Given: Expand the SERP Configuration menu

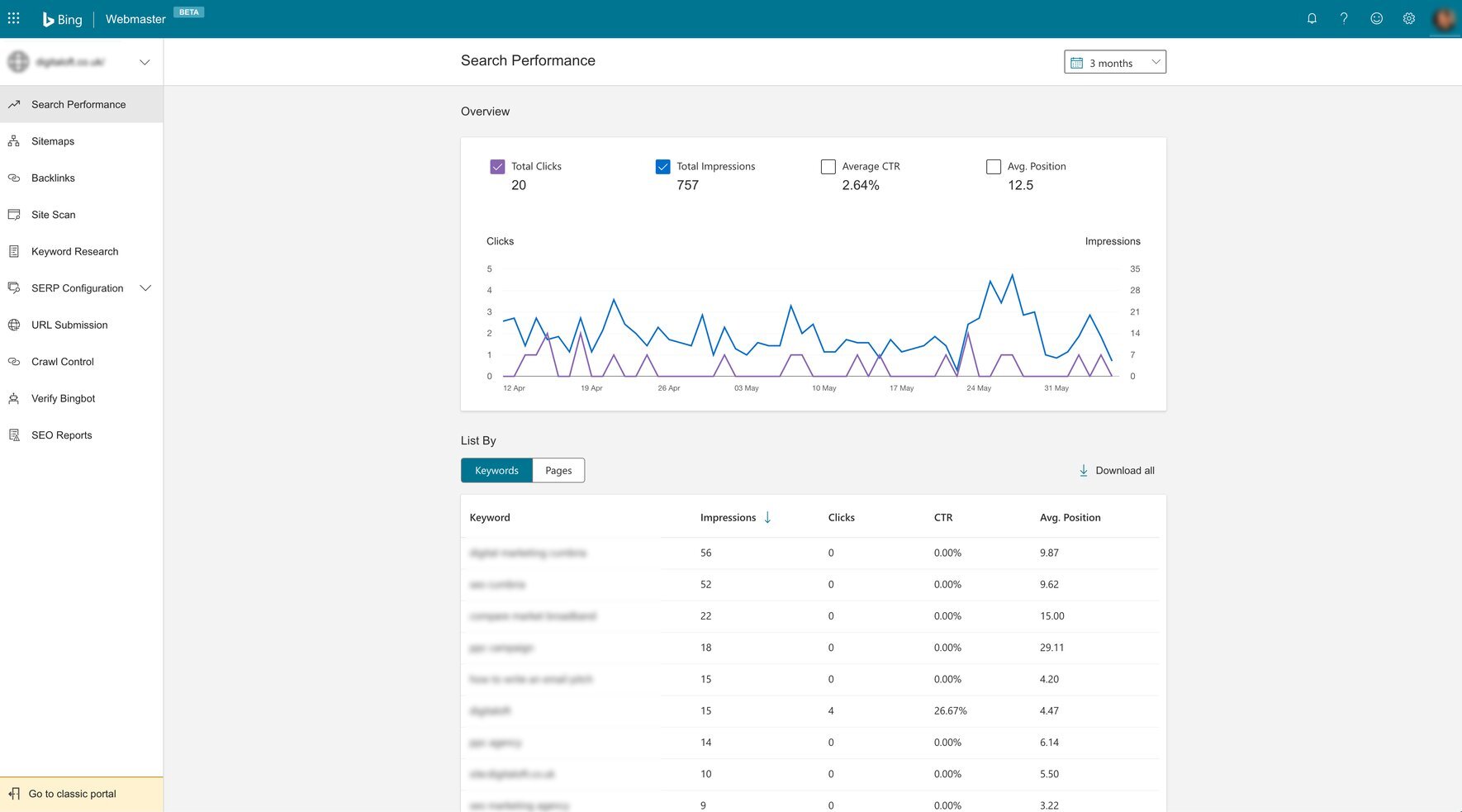Looking at the screenshot, I should point(146,288).
